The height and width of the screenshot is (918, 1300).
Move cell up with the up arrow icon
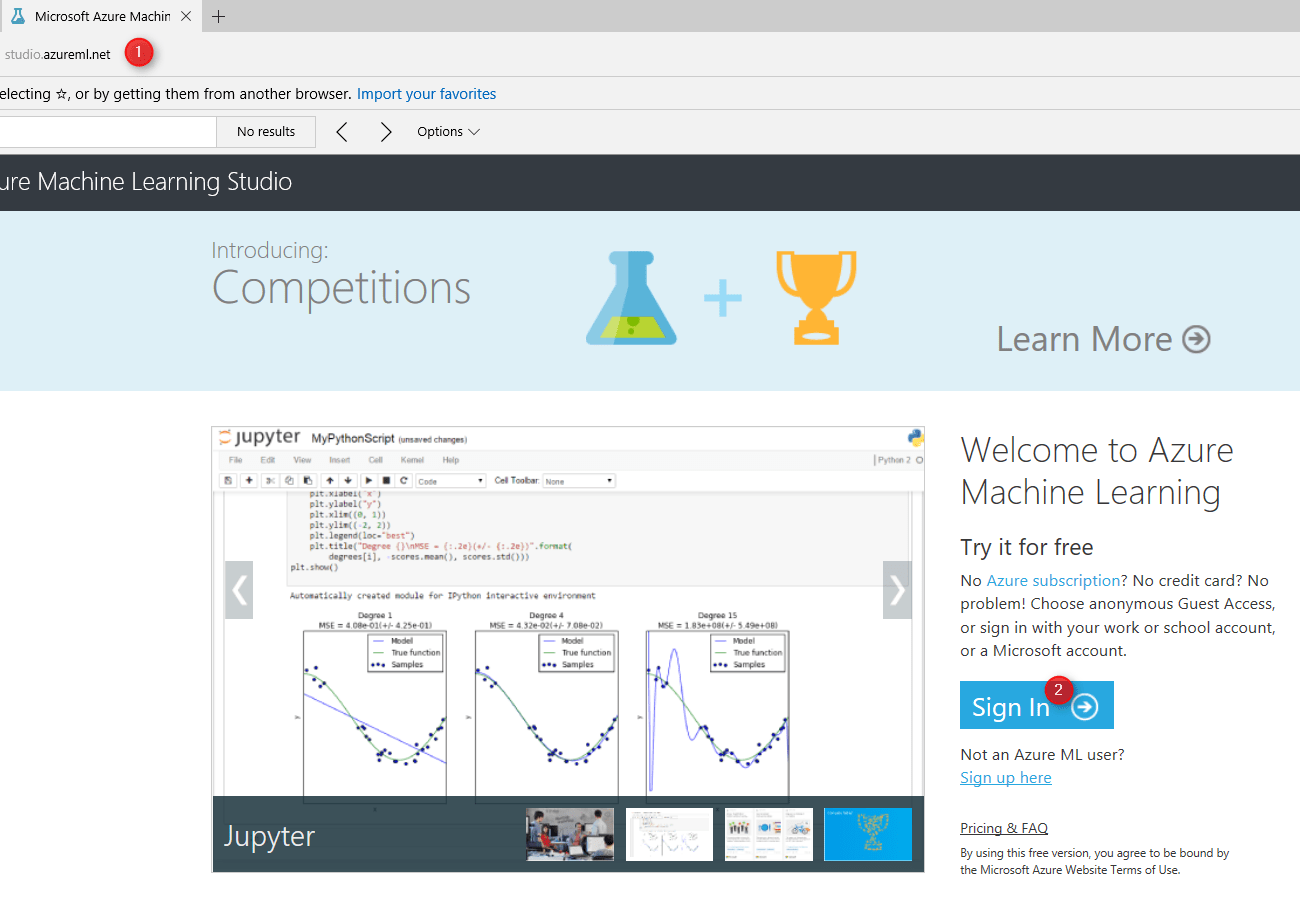pos(329,479)
